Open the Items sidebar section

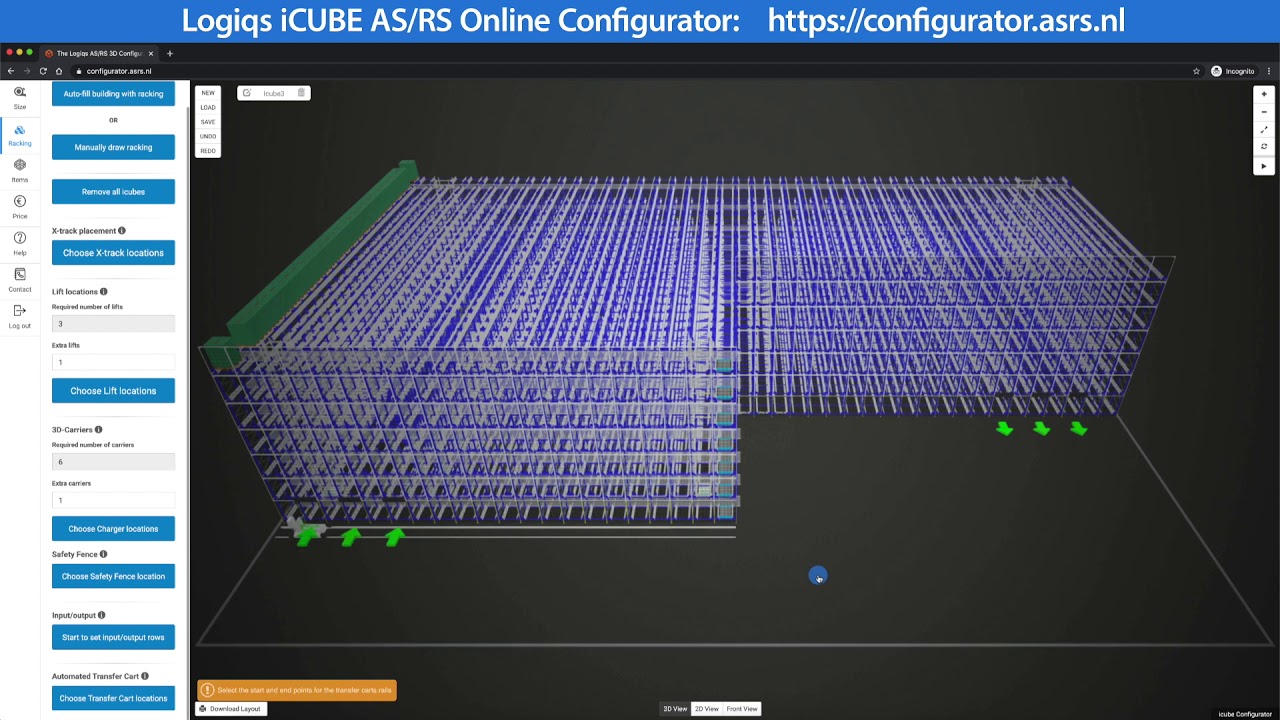[20, 171]
